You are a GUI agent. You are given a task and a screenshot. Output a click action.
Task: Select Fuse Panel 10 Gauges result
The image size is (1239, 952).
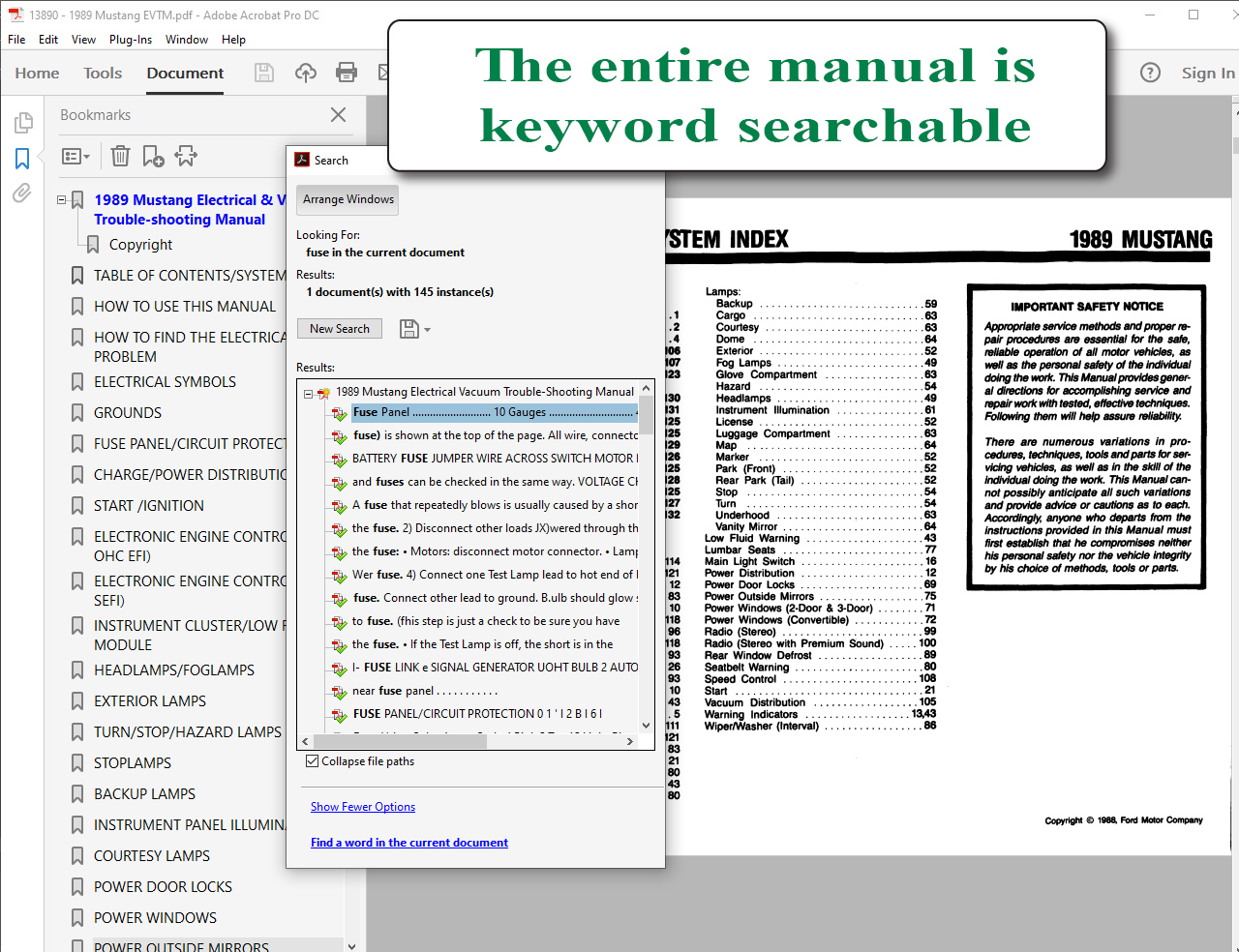tap(495, 412)
